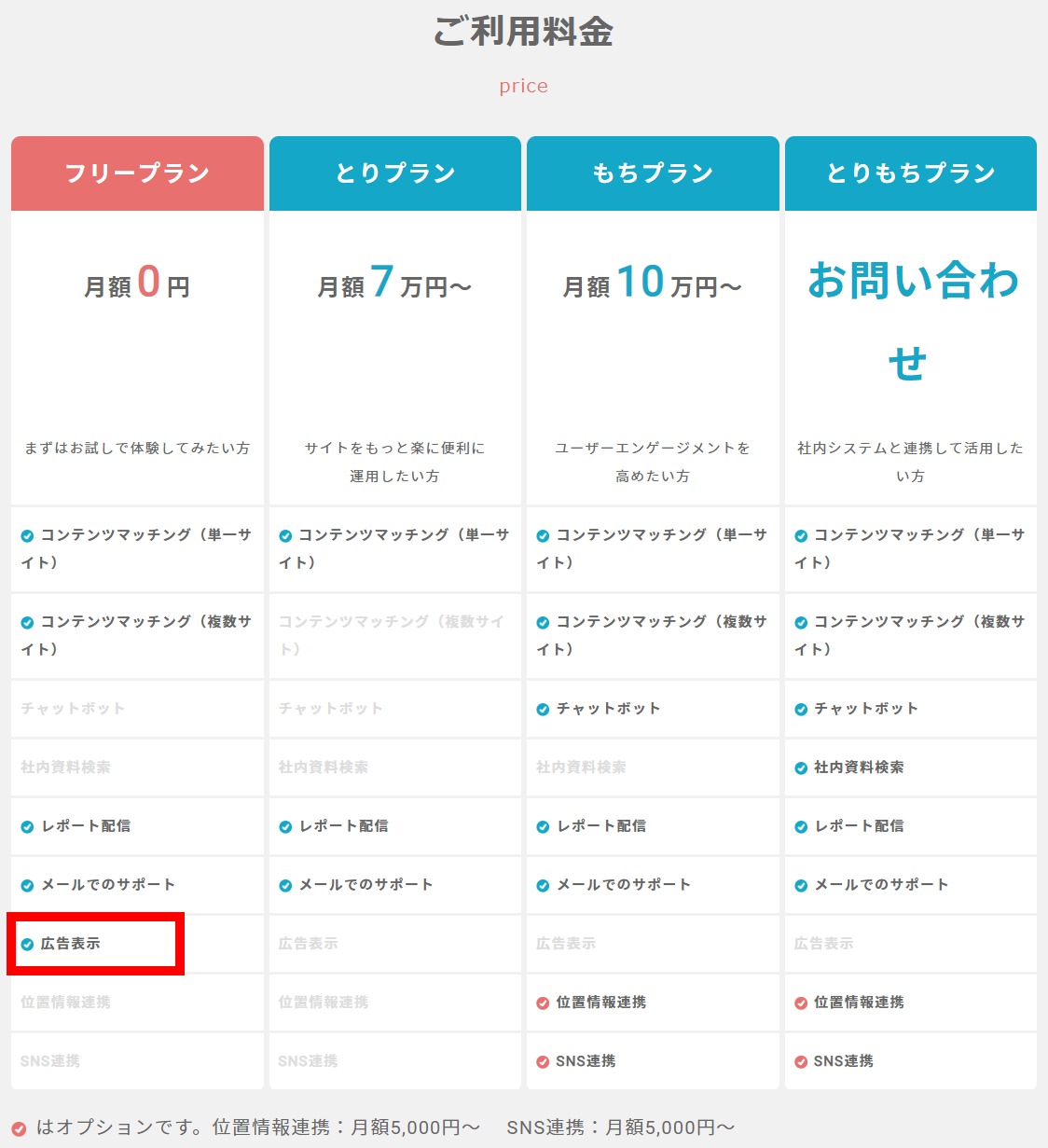Viewport: 1048px width, 1148px height.
Task: Click the ご利用料金 page heading
Action: (523, 32)
